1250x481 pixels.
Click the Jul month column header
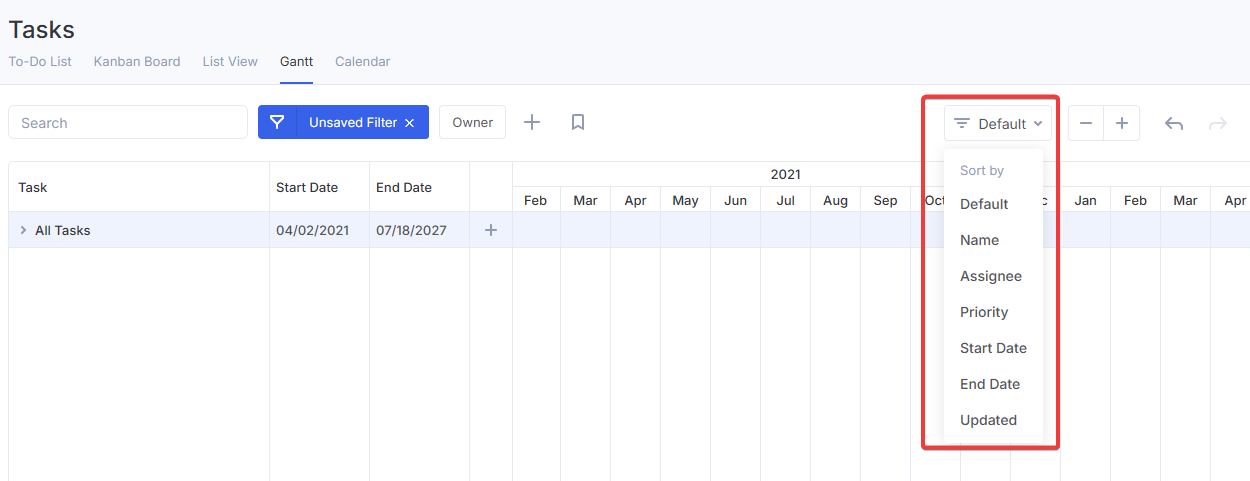click(x=786, y=200)
